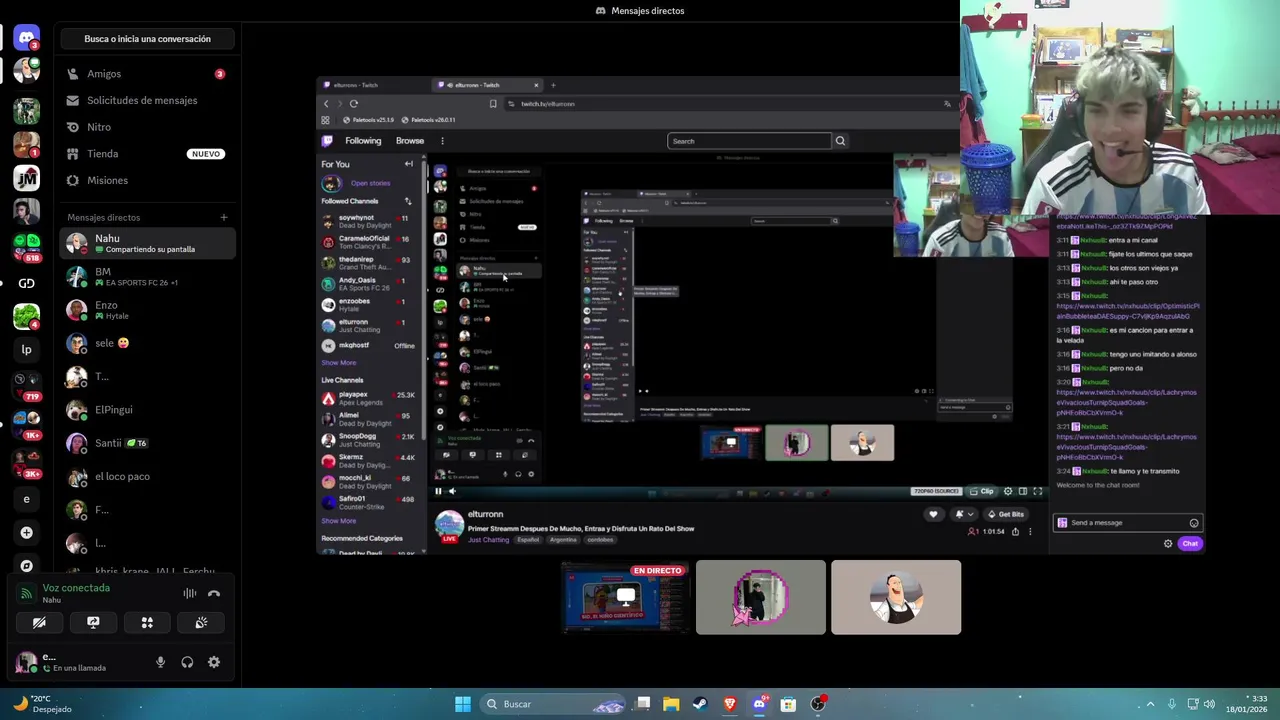Open Brave browser from the taskbar
The width and height of the screenshot is (1280, 720).
730,704
